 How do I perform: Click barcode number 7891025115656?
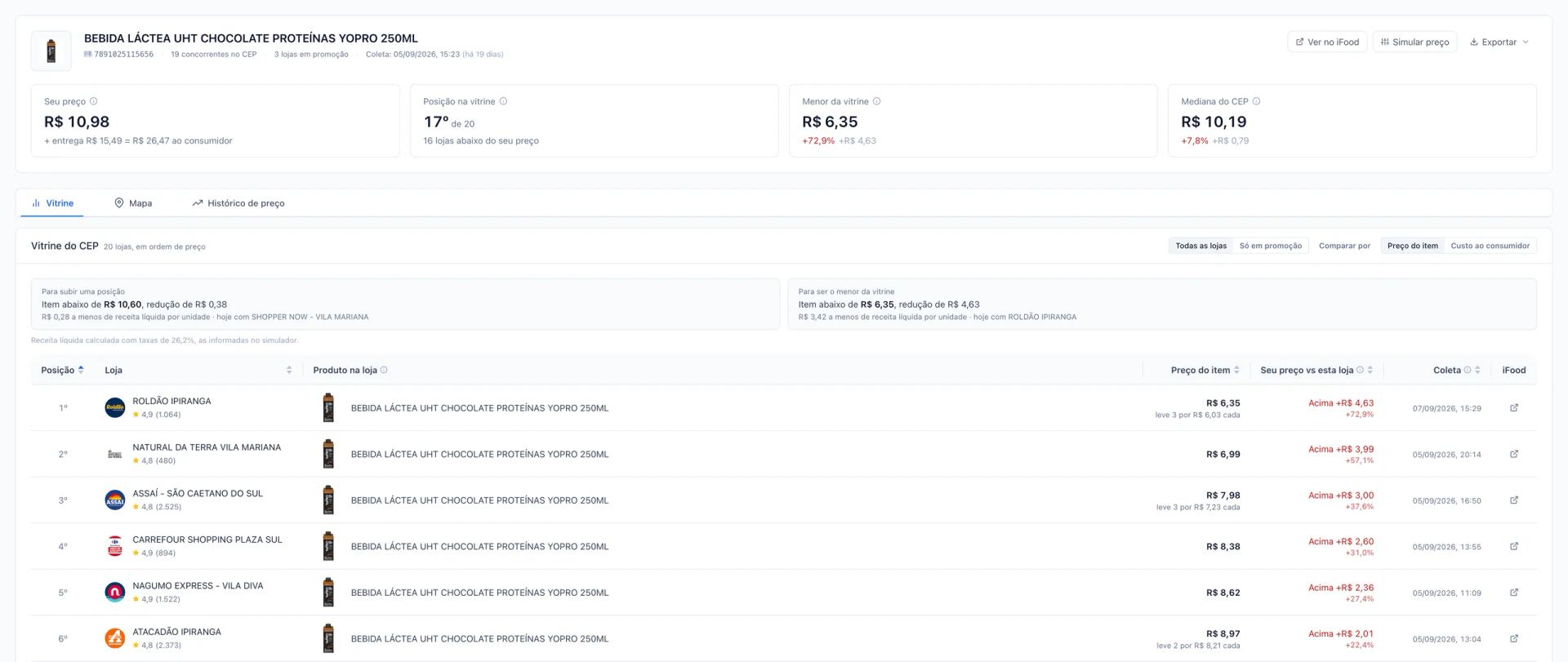point(123,55)
